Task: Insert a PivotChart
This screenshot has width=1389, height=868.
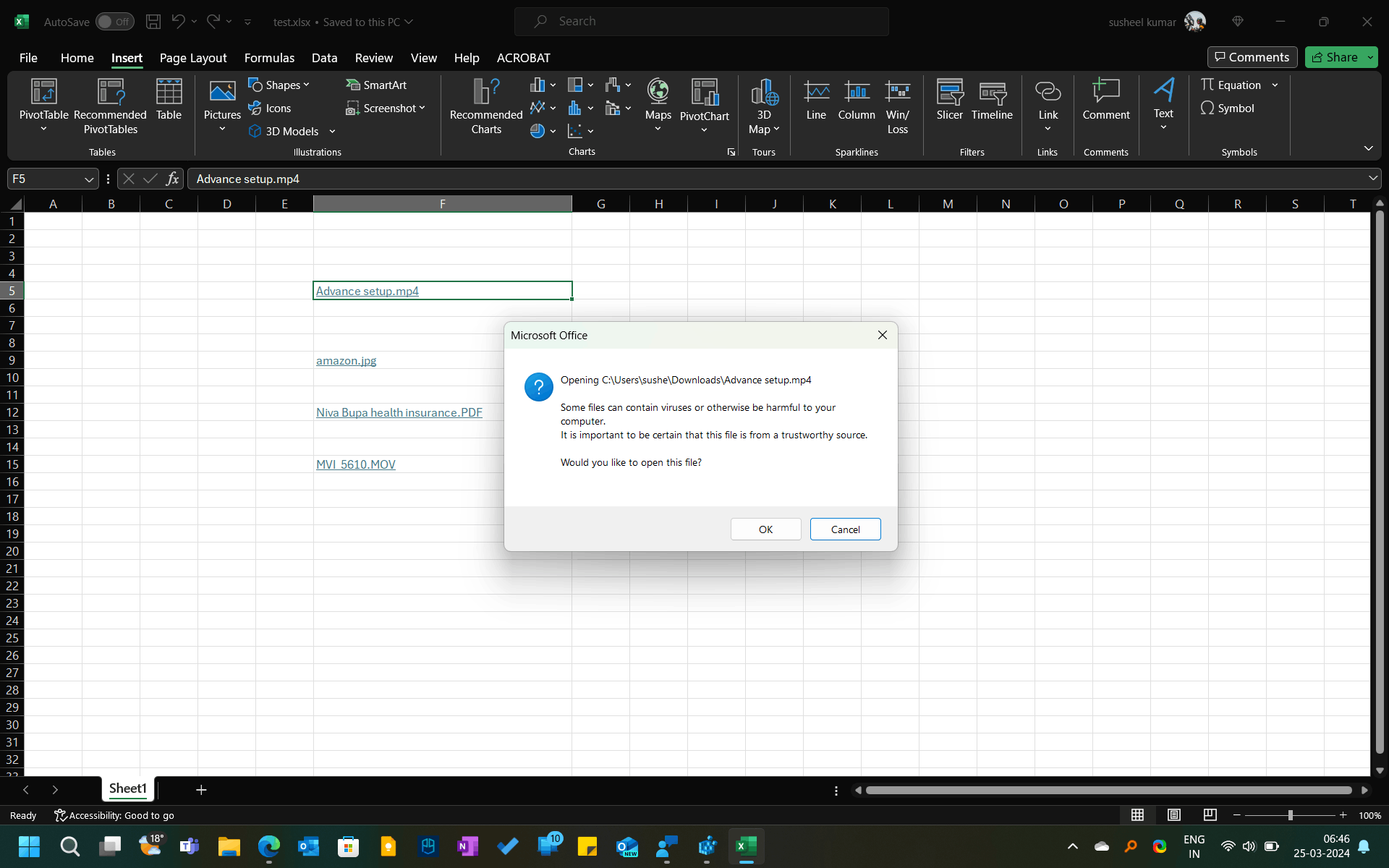Action: tap(704, 101)
